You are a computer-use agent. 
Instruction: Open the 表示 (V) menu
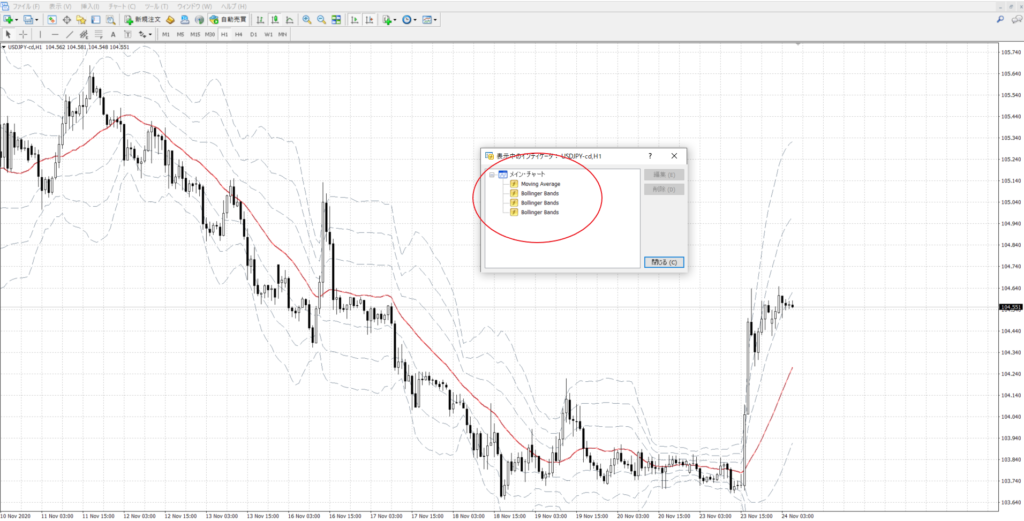click(59, 6)
